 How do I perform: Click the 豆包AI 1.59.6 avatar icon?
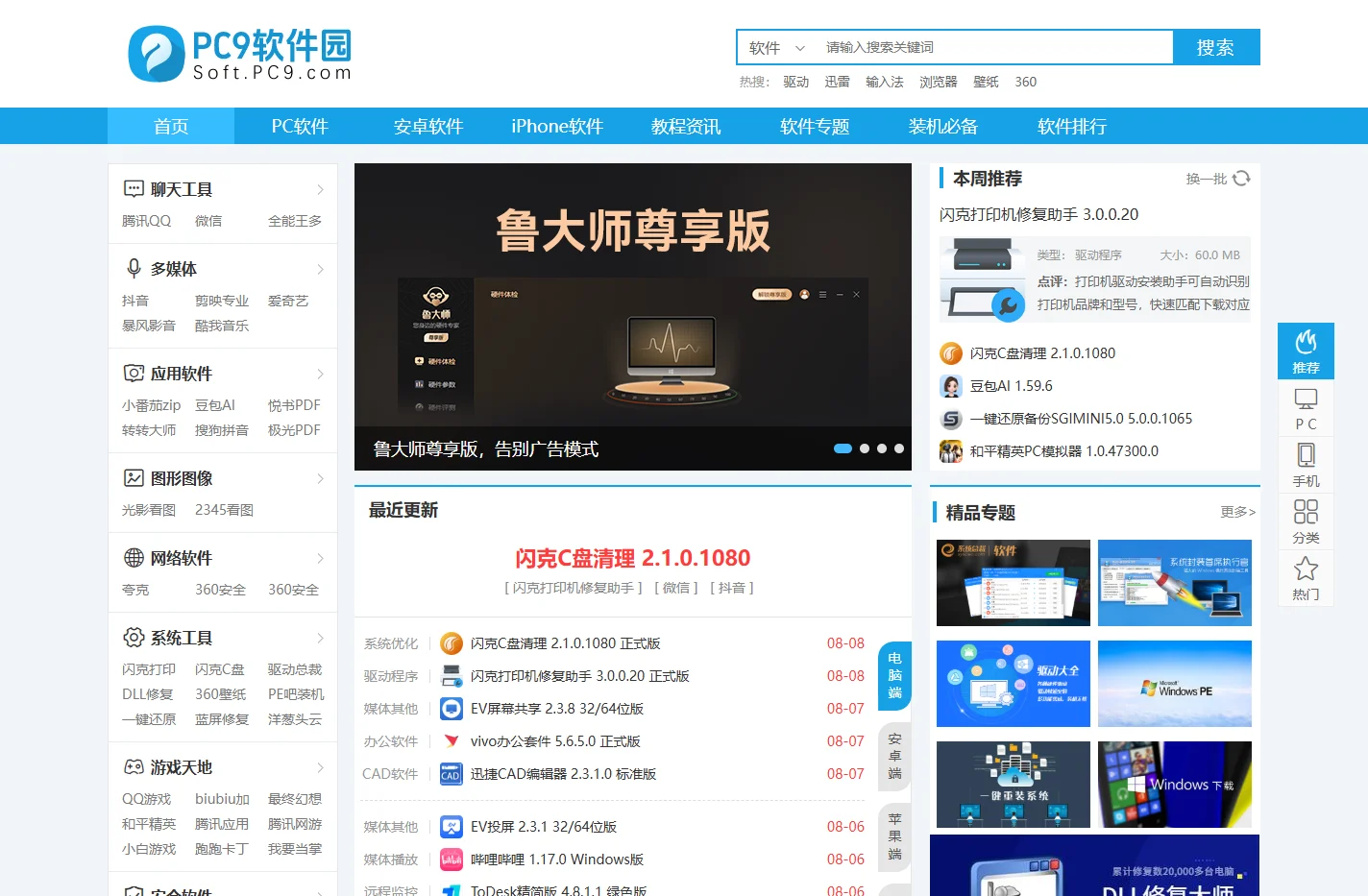pos(951,386)
